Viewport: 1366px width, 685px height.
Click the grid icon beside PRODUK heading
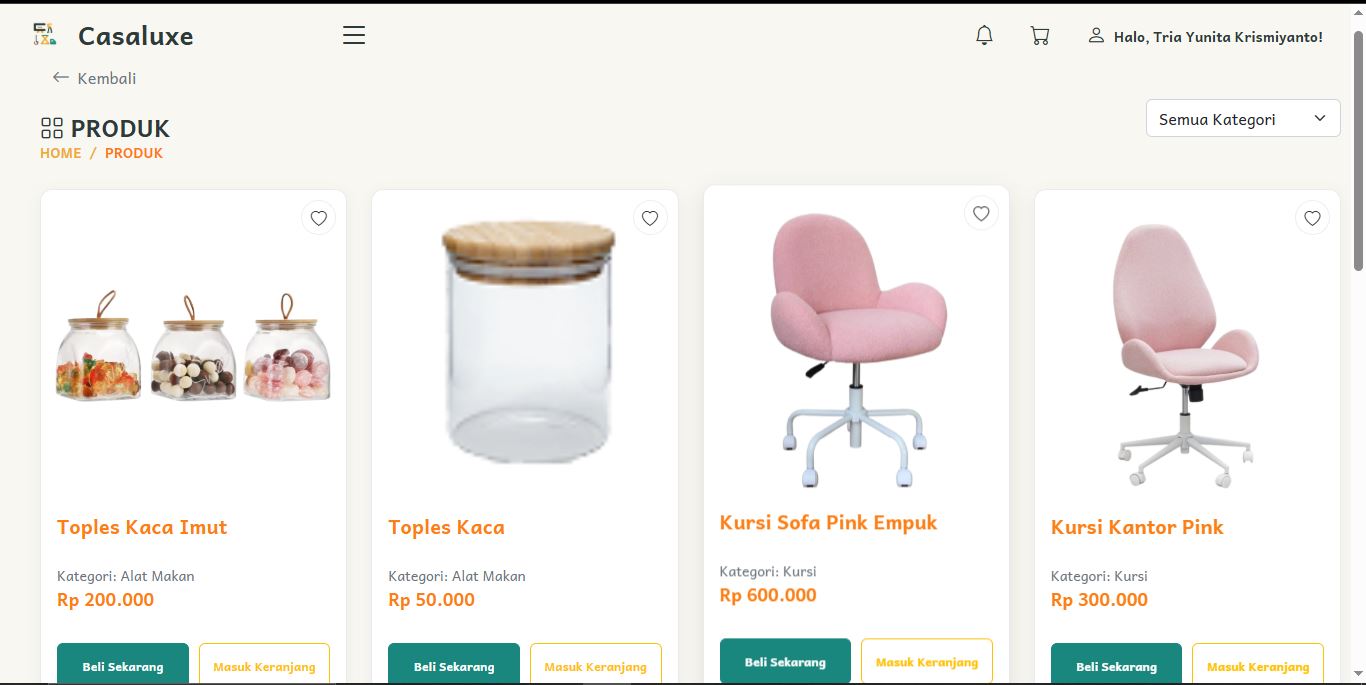point(51,128)
